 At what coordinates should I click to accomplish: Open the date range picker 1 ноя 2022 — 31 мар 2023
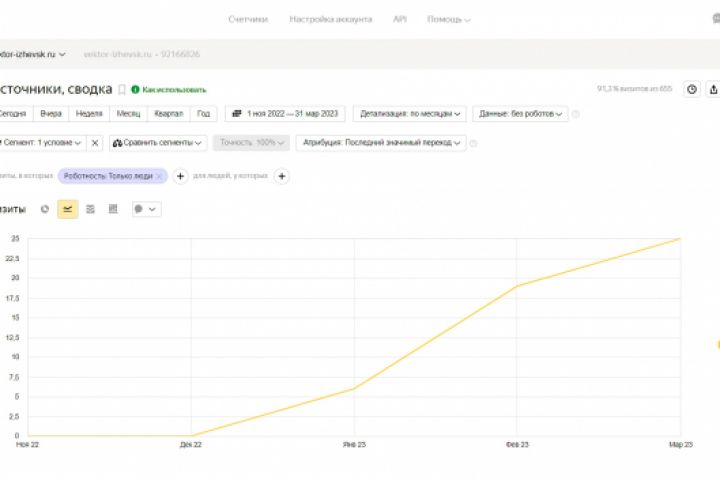pyautogui.click(x=285, y=113)
